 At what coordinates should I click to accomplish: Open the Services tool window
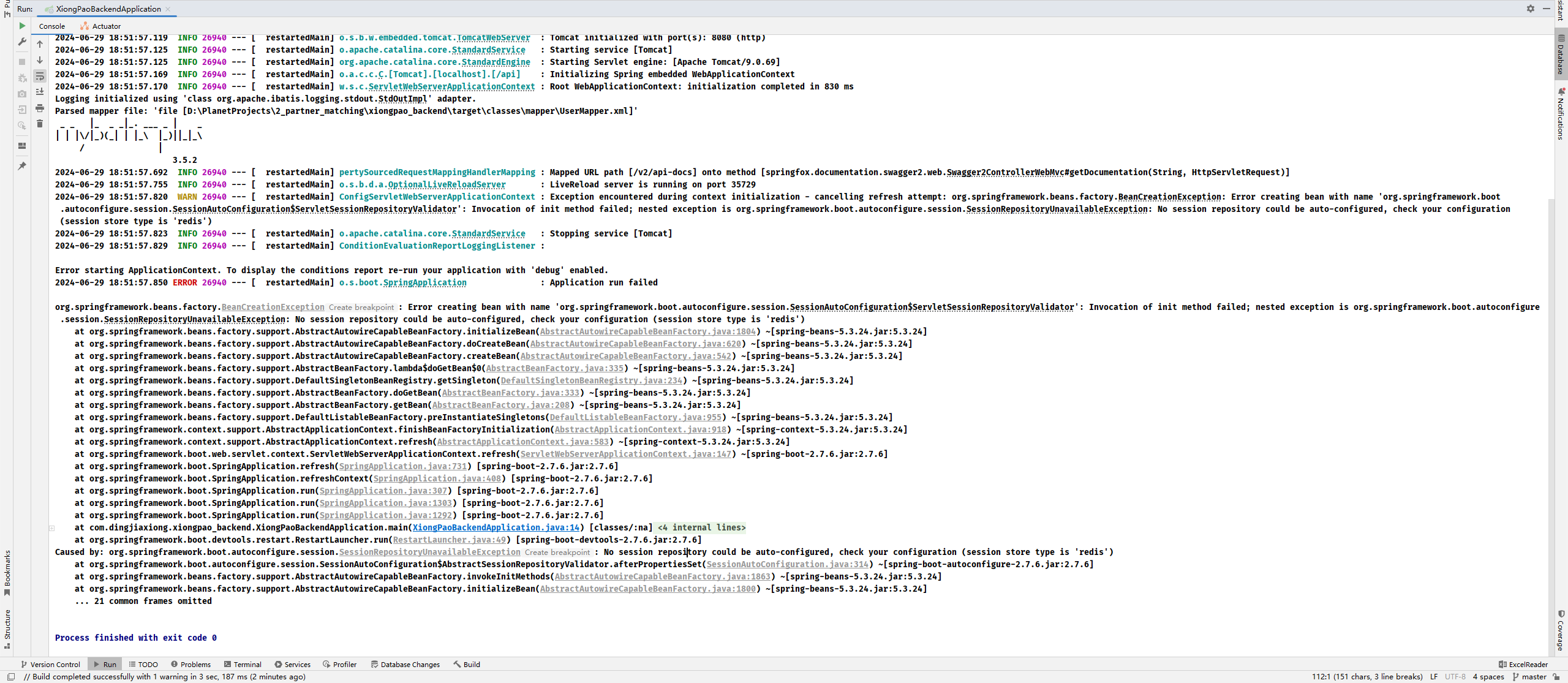[292, 665]
